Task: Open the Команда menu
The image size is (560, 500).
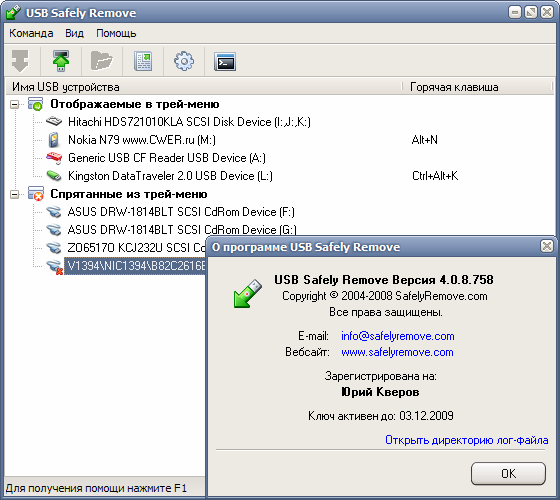Action: [31, 33]
